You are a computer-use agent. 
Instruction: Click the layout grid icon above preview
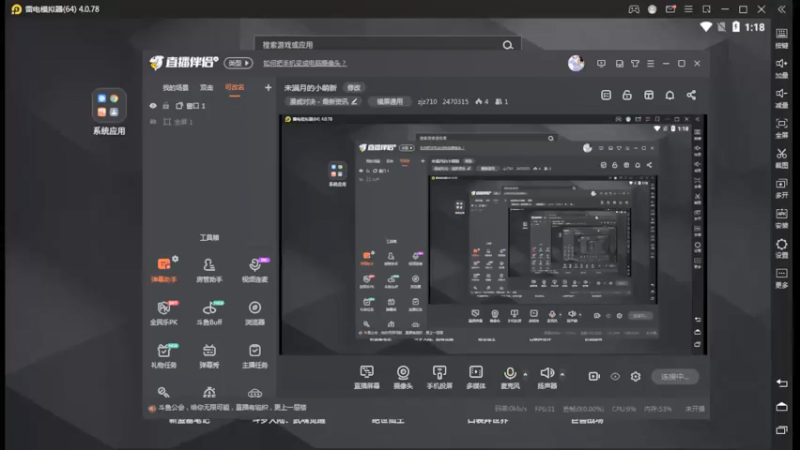pyautogui.click(x=648, y=95)
